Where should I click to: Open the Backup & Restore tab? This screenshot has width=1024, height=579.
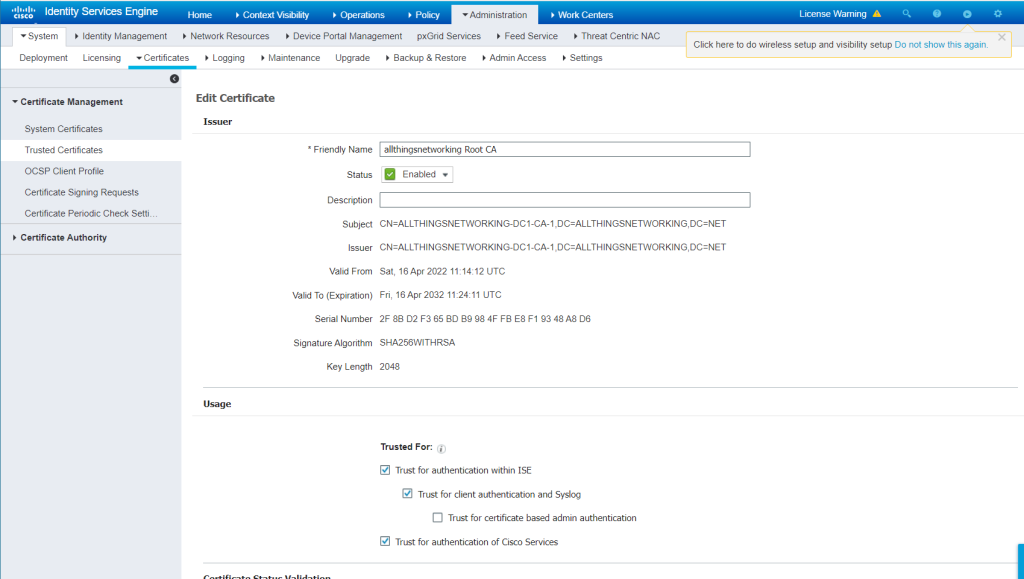tap(426, 57)
